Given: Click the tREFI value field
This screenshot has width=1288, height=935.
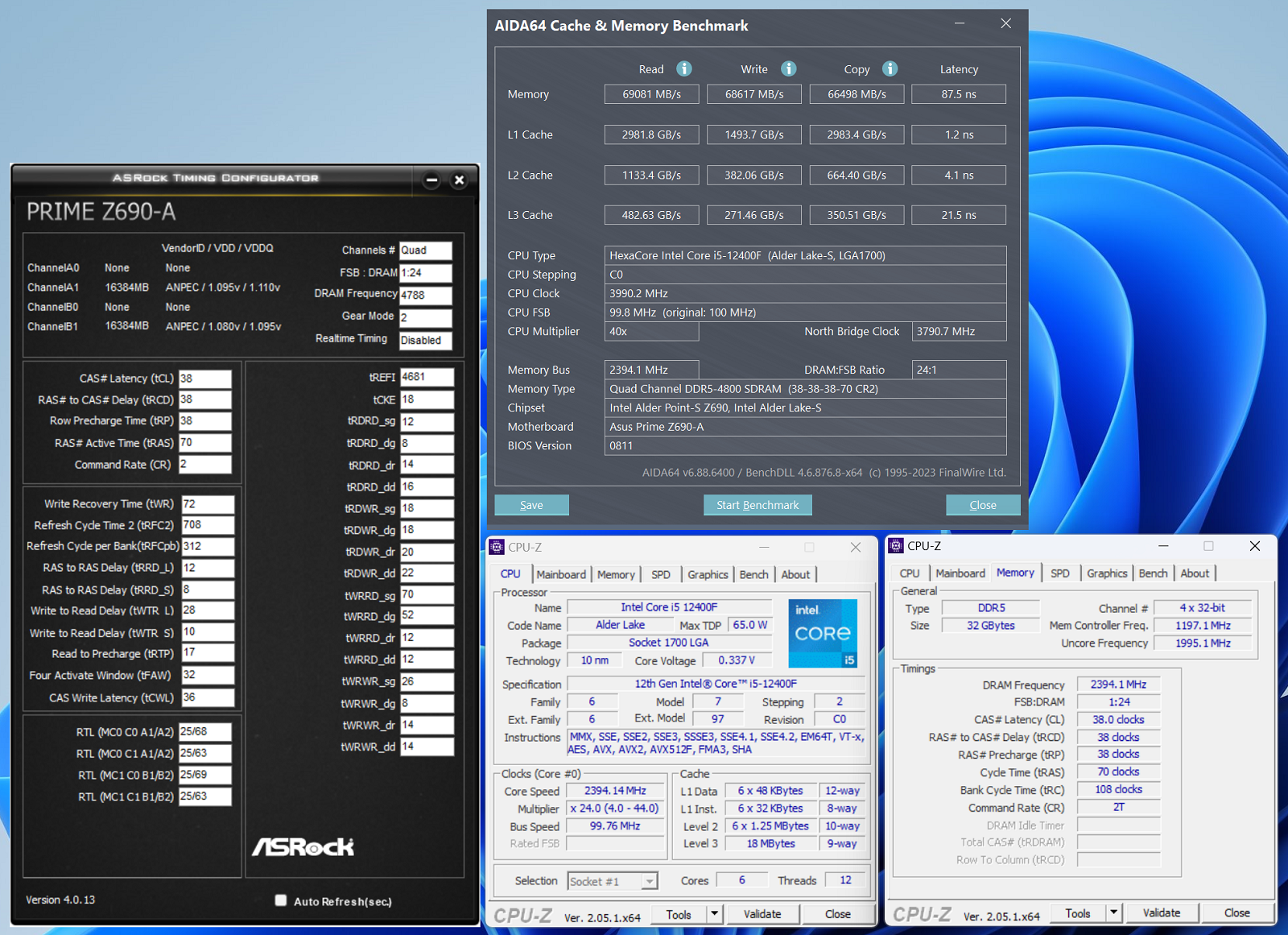Looking at the screenshot, I should 427,377.
